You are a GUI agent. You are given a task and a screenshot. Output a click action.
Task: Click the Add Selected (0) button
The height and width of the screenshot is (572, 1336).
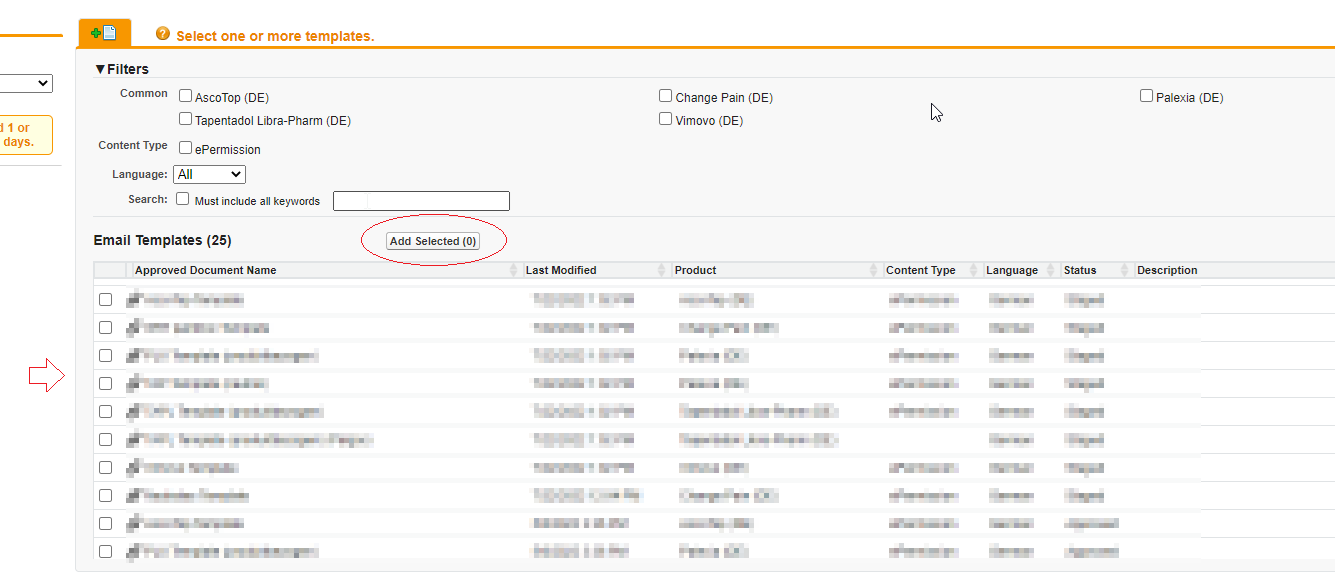point(433,241)
